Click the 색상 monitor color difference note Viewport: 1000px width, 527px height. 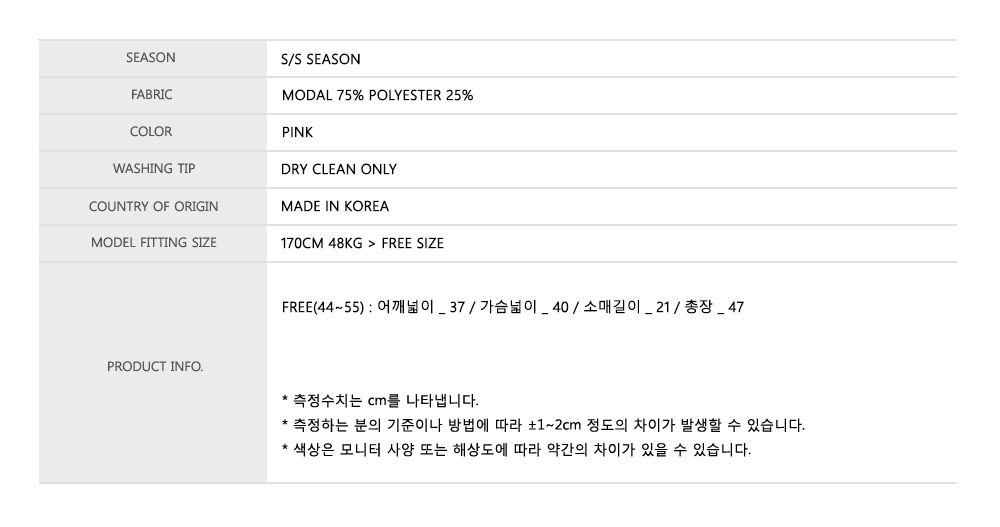pyautogui.click(x=516, y=450)
